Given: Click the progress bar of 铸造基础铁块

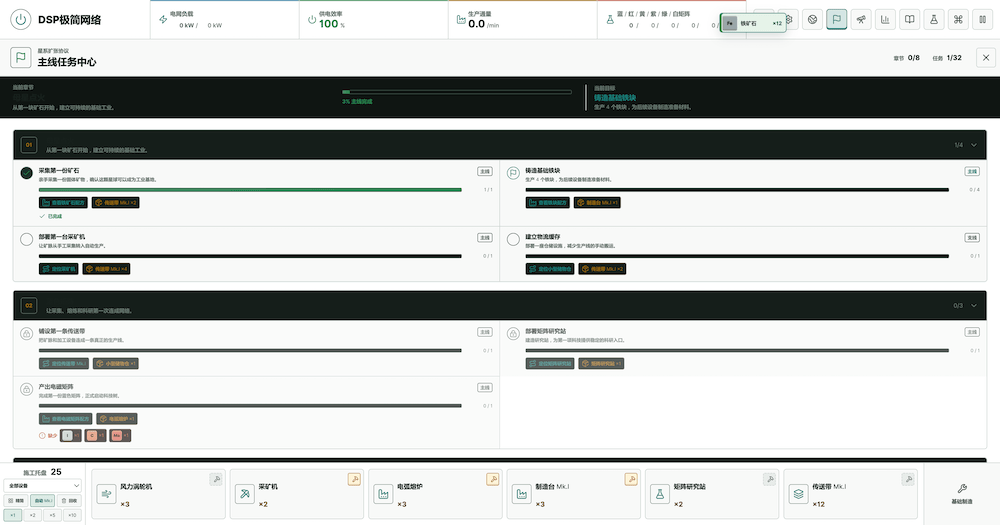Looking at the screenshot, I should pos(737,189).
